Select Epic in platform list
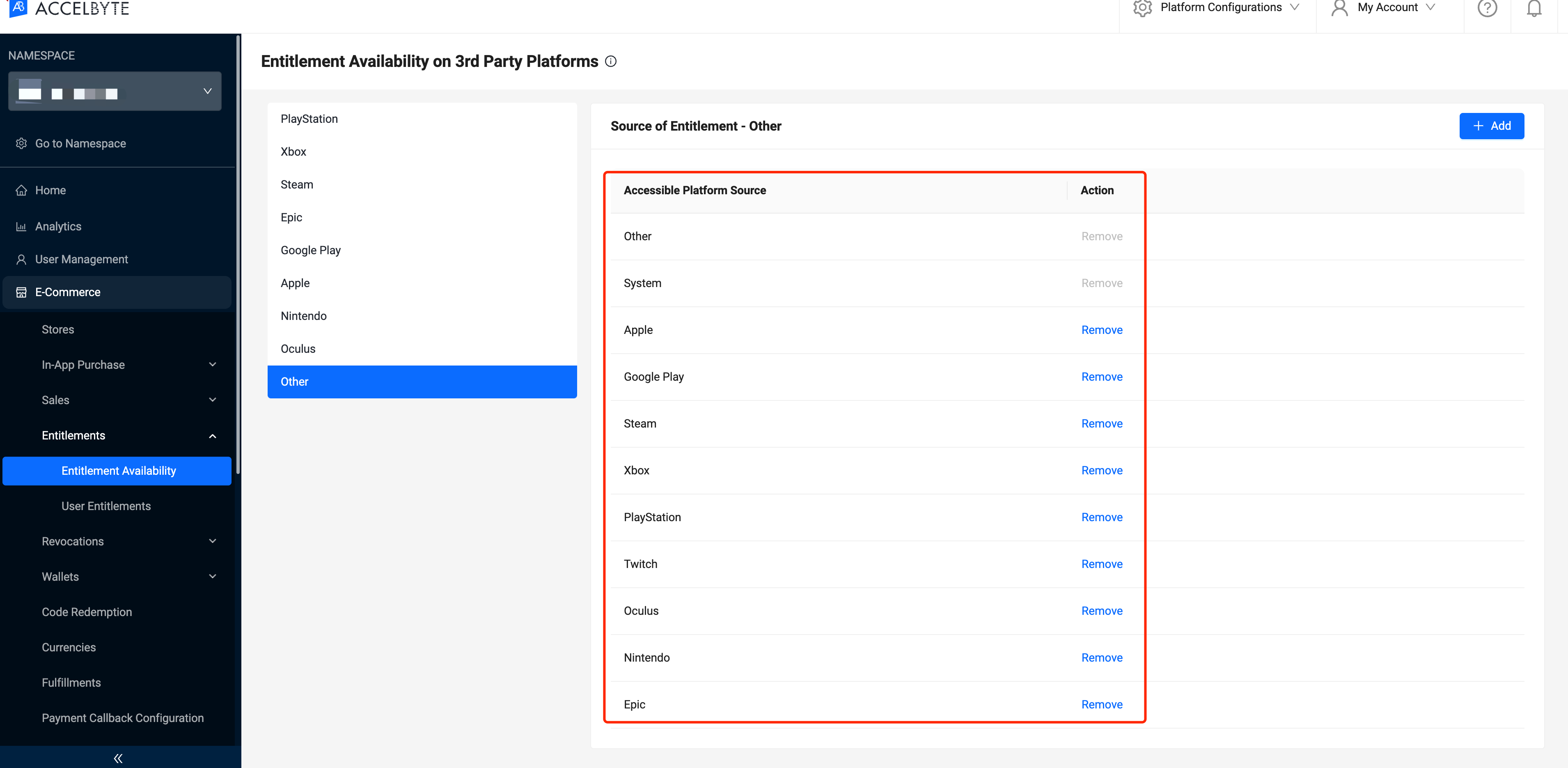 422,217
